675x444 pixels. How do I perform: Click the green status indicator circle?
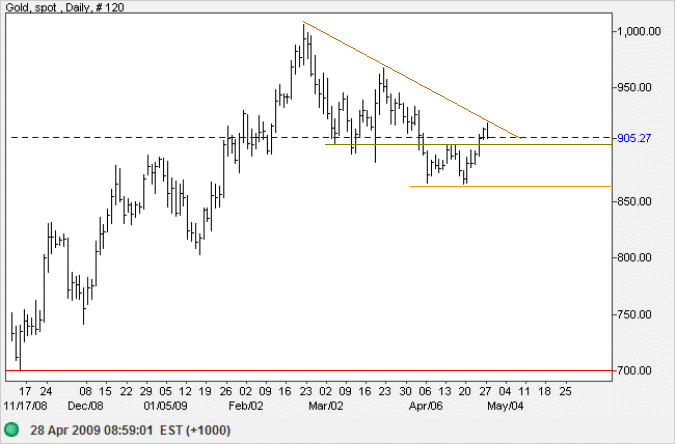pos(12,429)
